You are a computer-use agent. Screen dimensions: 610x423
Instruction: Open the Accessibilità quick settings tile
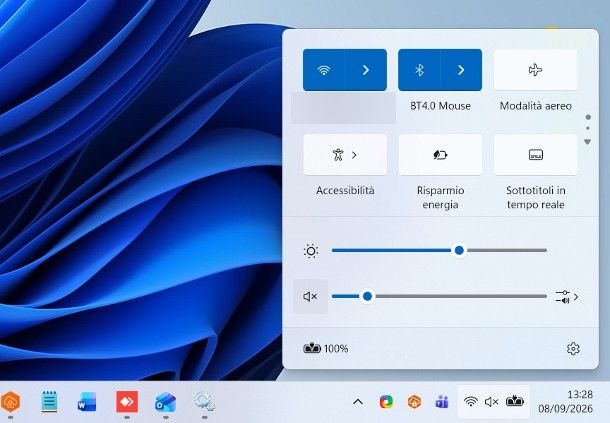pos(345,155)
